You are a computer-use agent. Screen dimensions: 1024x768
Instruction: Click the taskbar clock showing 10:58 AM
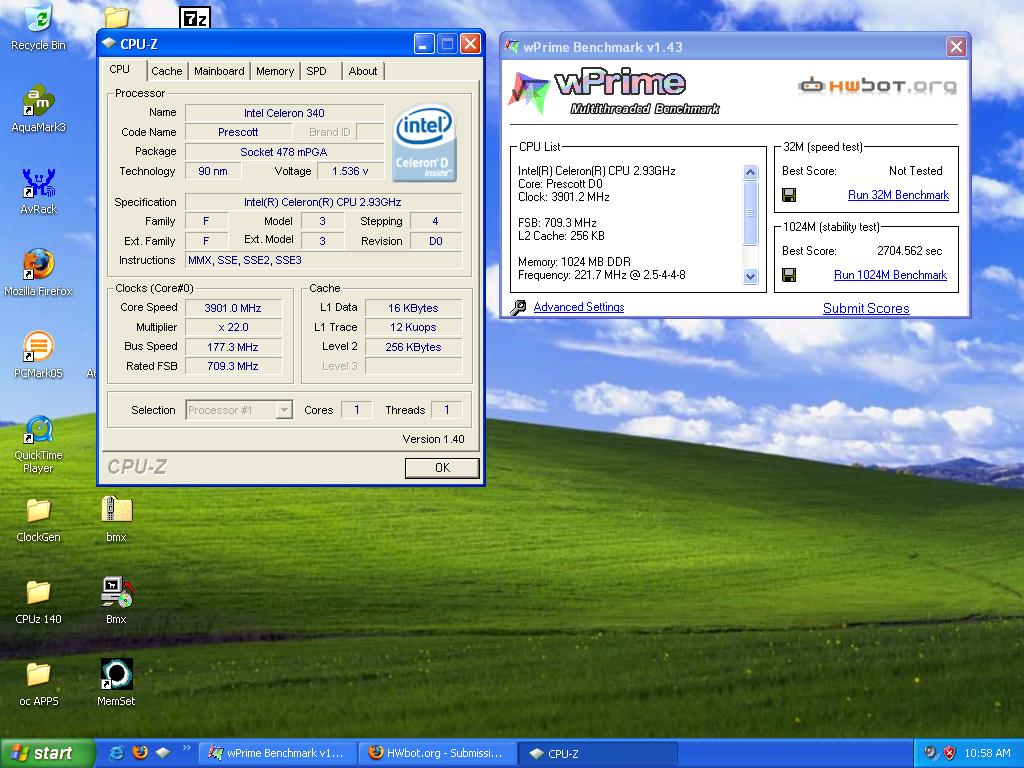point(987,753)
